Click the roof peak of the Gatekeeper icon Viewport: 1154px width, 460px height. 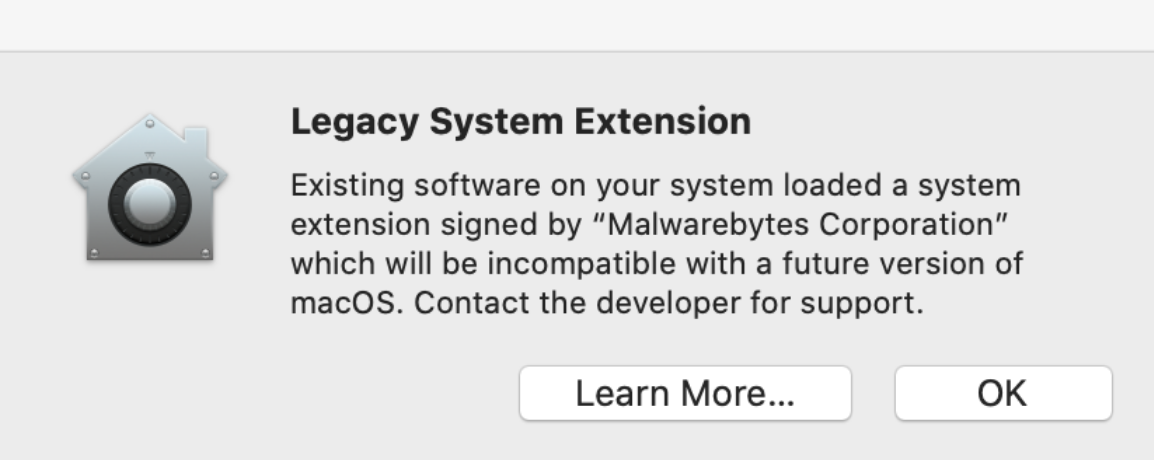(x=150, y=123)
